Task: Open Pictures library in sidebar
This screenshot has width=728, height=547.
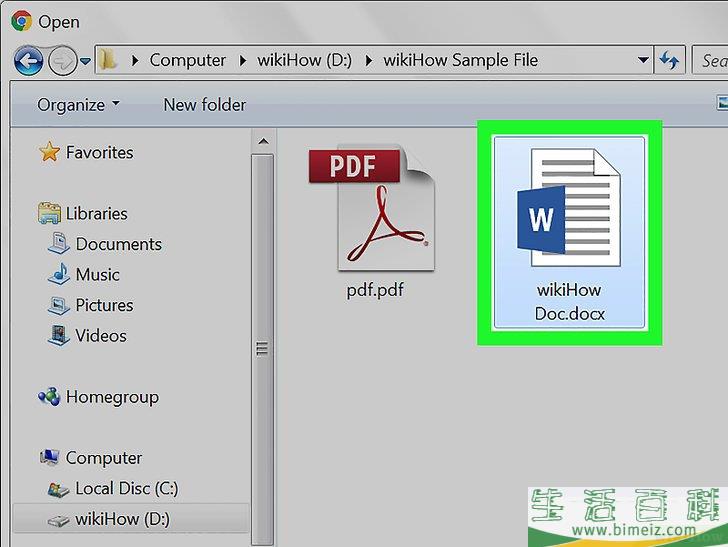Action: (x=104, y=305)
